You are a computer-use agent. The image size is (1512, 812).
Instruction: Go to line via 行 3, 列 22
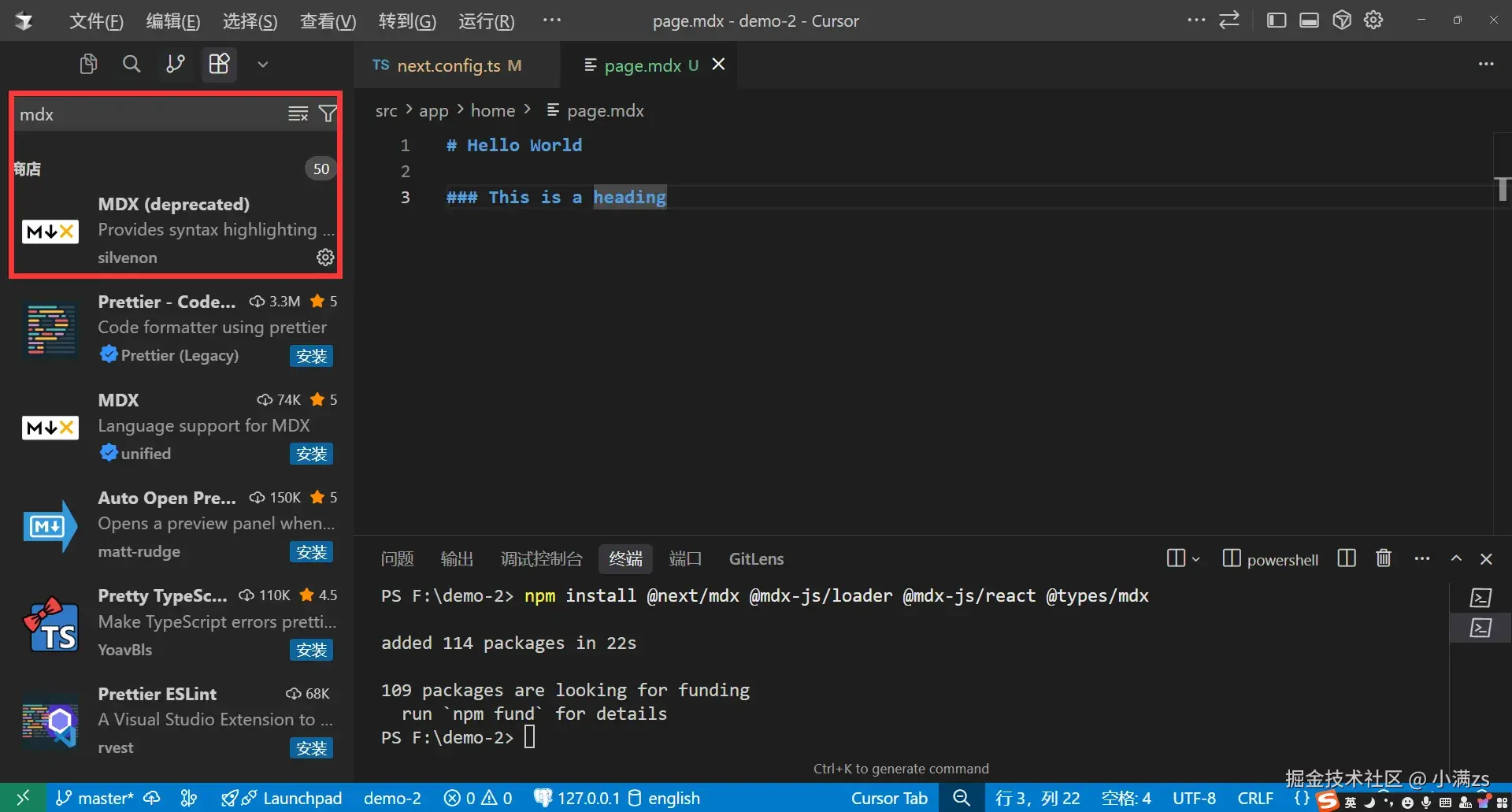[x=1037, y=799]
